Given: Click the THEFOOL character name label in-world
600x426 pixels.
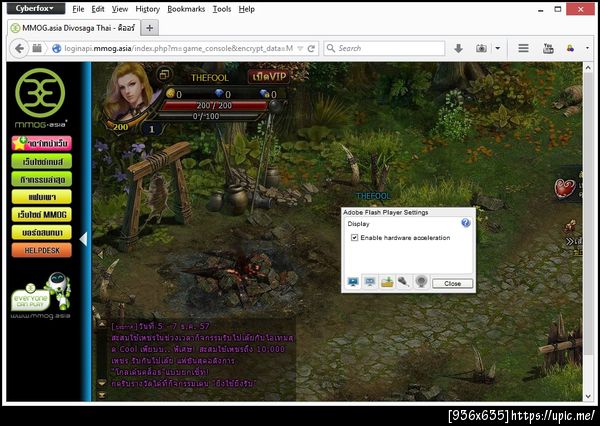Looking at the screenshot, I should (373, 196).
